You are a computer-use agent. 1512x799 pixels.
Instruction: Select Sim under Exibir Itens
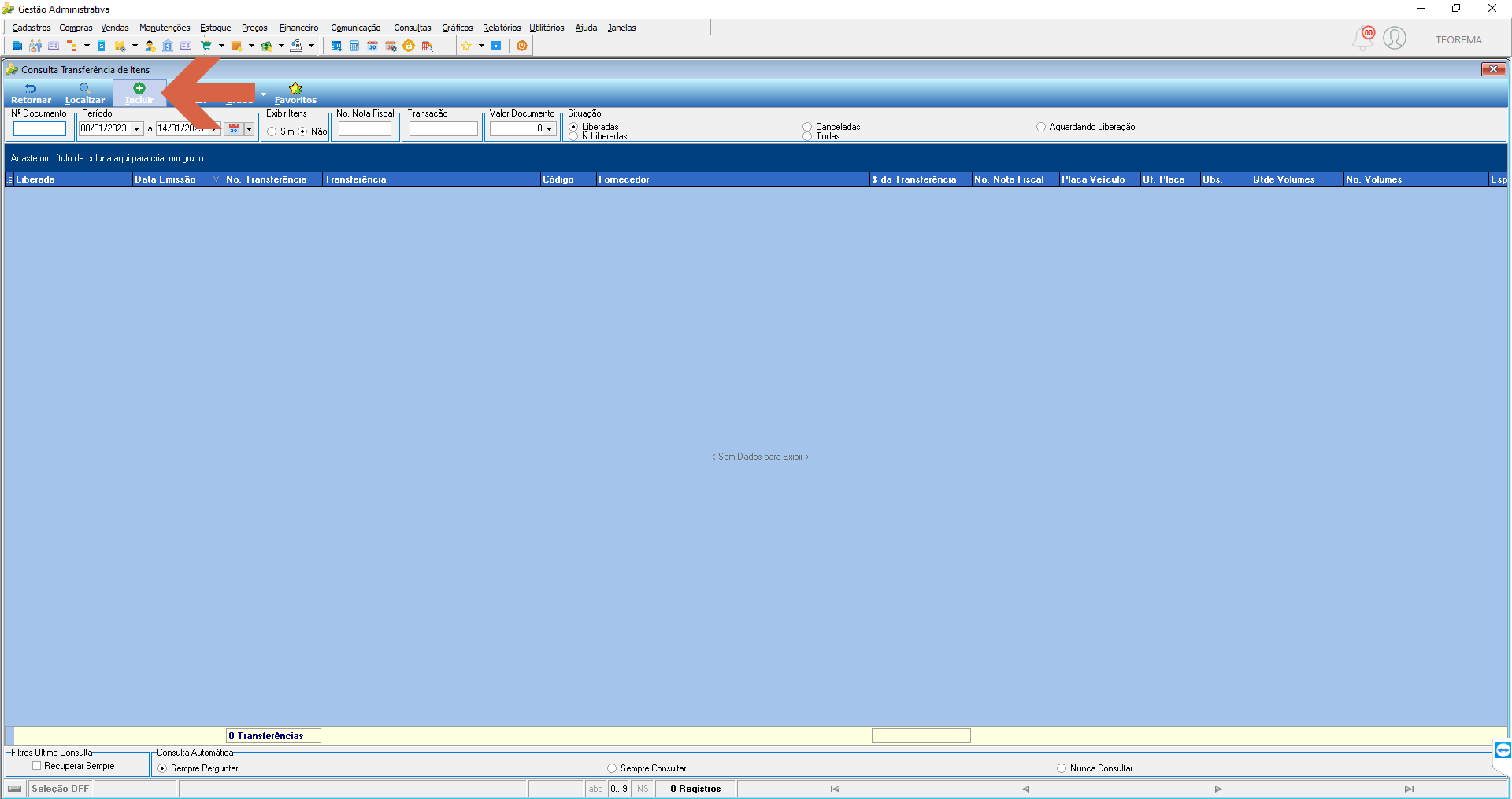point(272,131)
